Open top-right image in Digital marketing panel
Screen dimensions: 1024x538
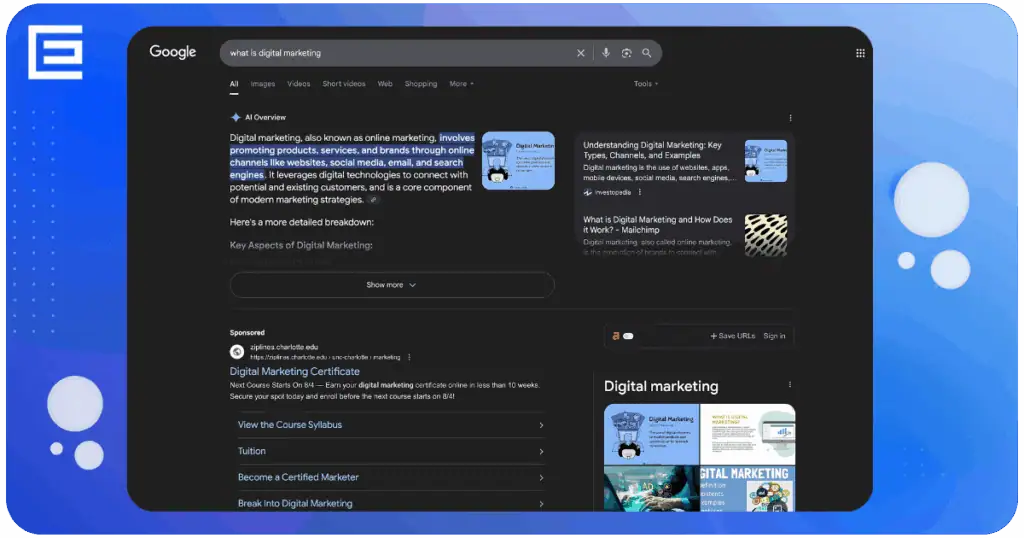(x=748, y=434)
